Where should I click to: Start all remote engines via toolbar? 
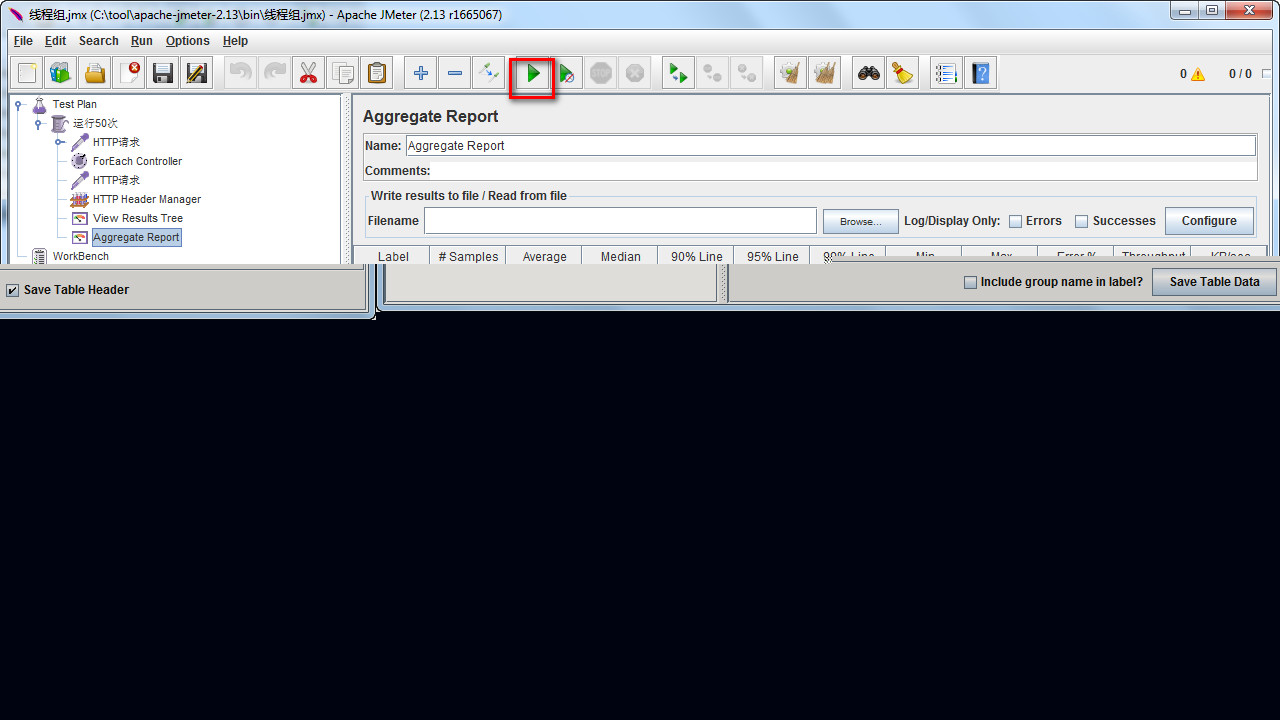pyautogui.click(x=679, y=73)
